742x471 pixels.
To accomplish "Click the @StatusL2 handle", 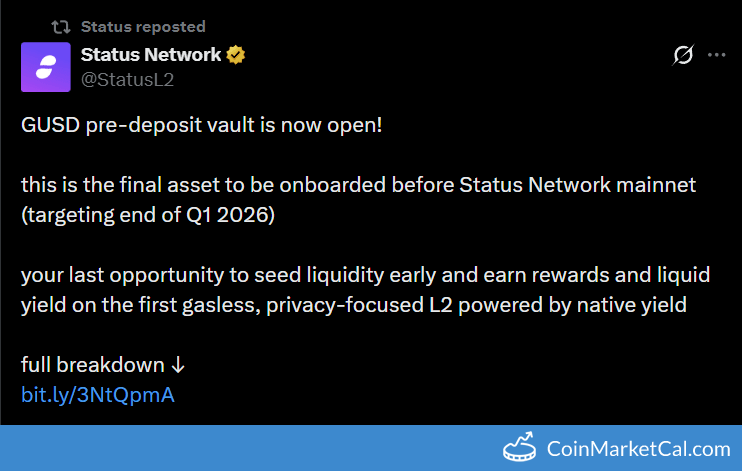I will tap(127, 79).
